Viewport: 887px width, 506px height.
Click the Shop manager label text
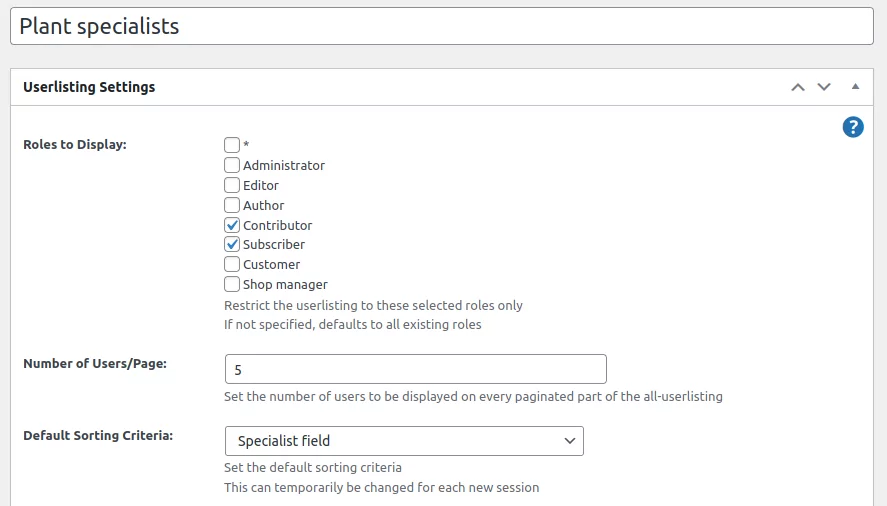[x=285, y=284]
